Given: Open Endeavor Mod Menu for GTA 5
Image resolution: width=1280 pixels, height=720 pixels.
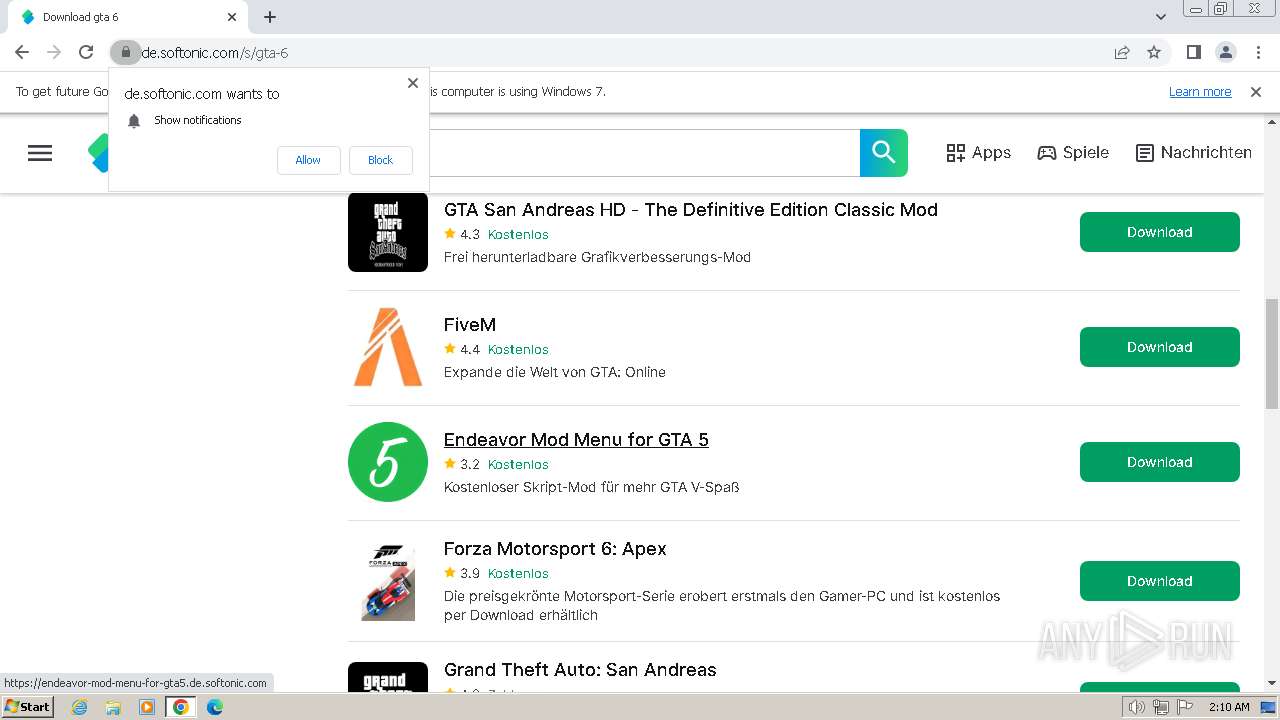Looking at the screenshot, I should 576,440.
